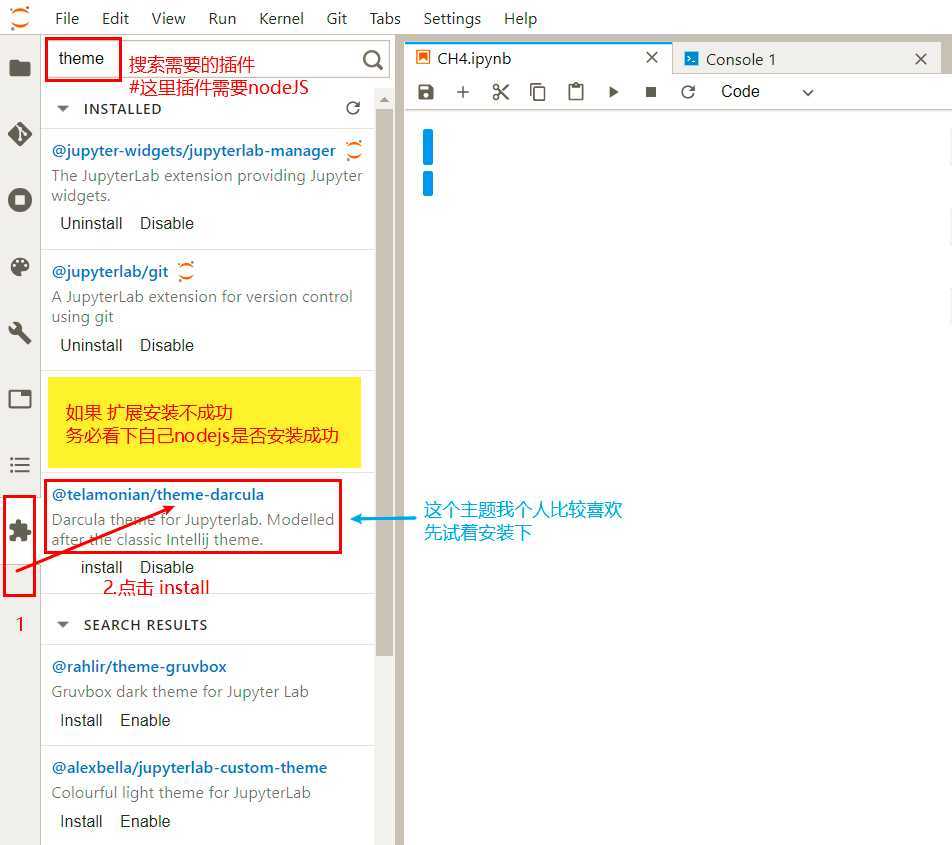Viewport: 952px width, 845px height.
Task: Open @jupyter-widgets/jupyterlab-manager link
Action: coord(193,151)
